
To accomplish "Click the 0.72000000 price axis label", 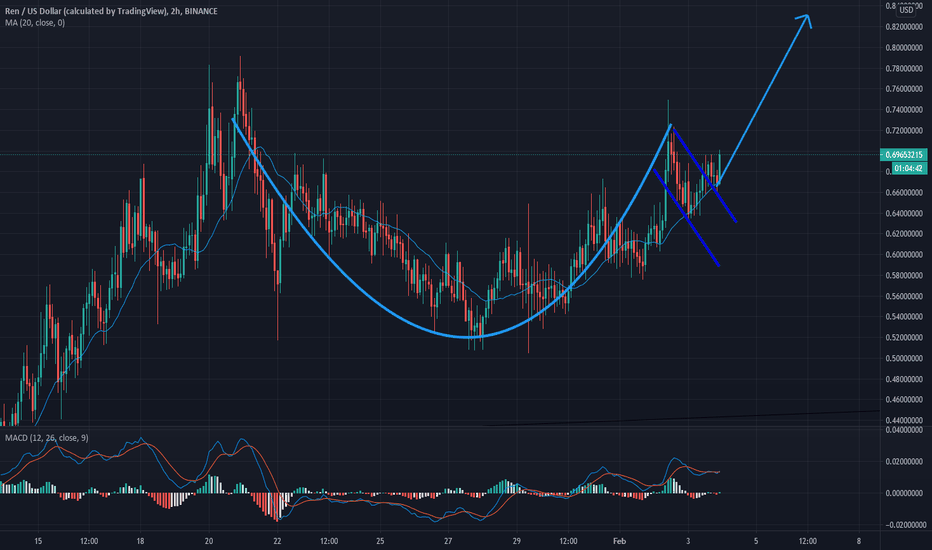I will [904, 131].
